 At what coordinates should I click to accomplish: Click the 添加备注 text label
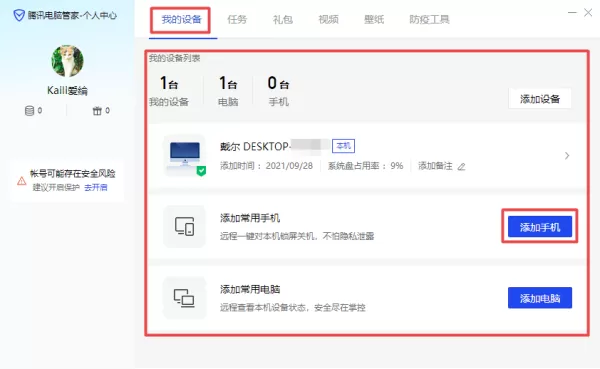pyautogui.click(x=435, y=166)
